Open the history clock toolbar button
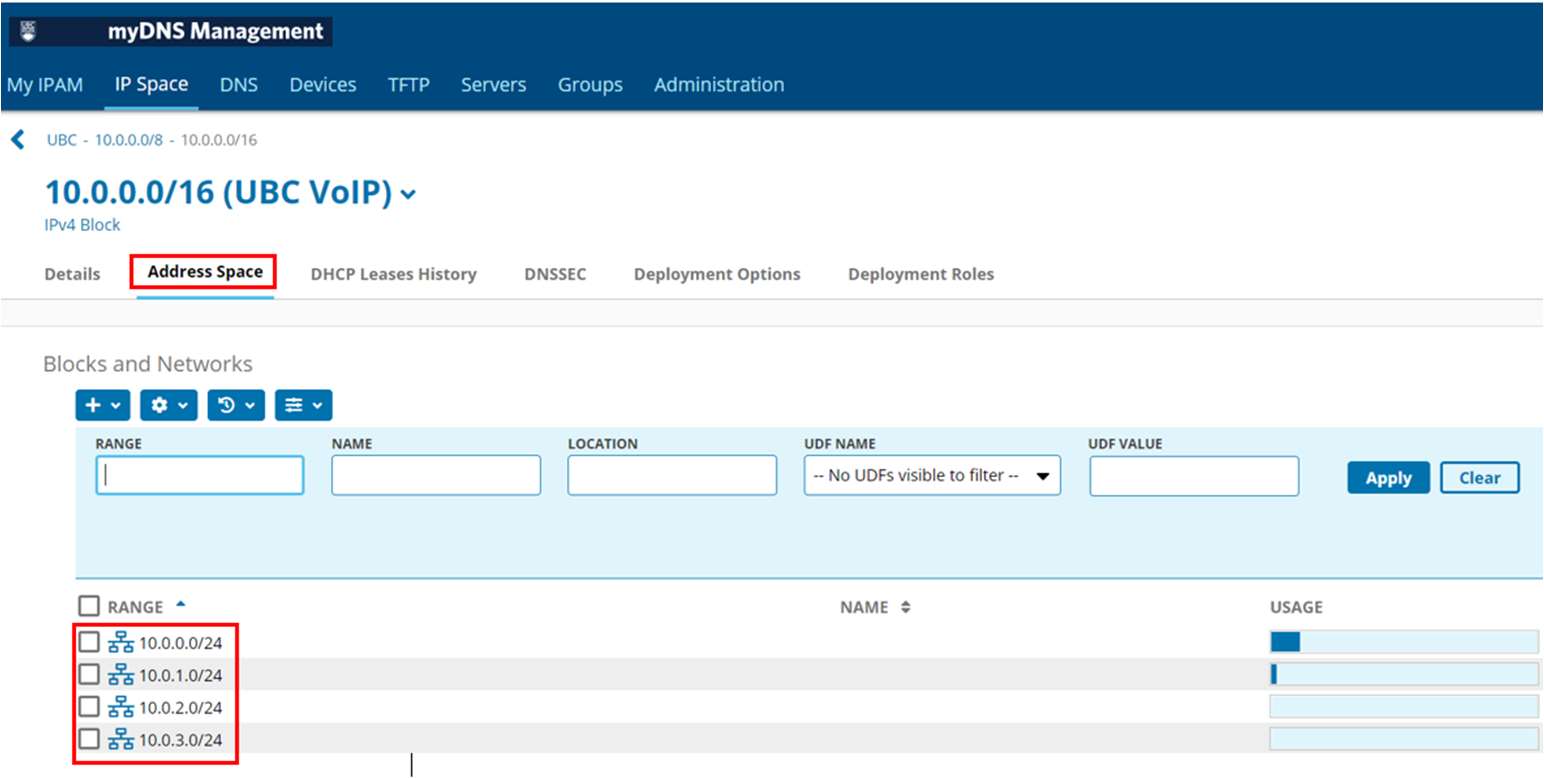Screen dimensions: 1544x778 coord(236,405)
